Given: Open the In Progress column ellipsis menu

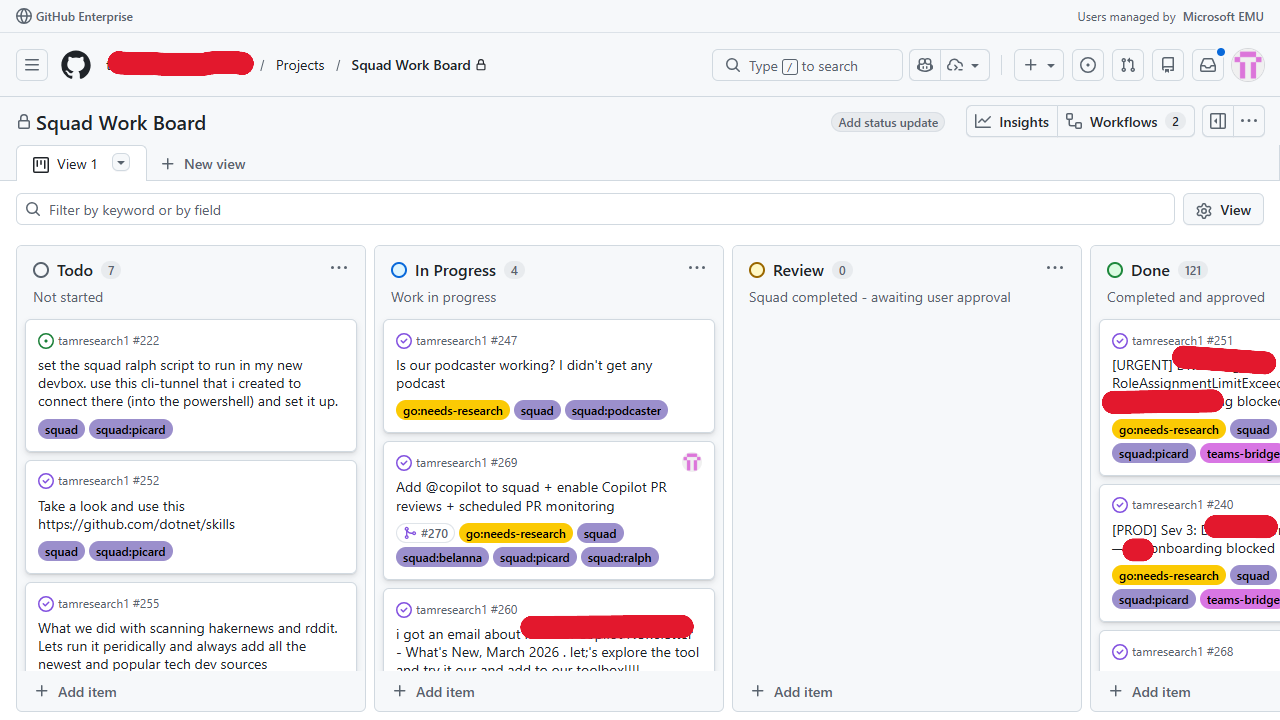Looking at the screenshot, I should [696, 268].
